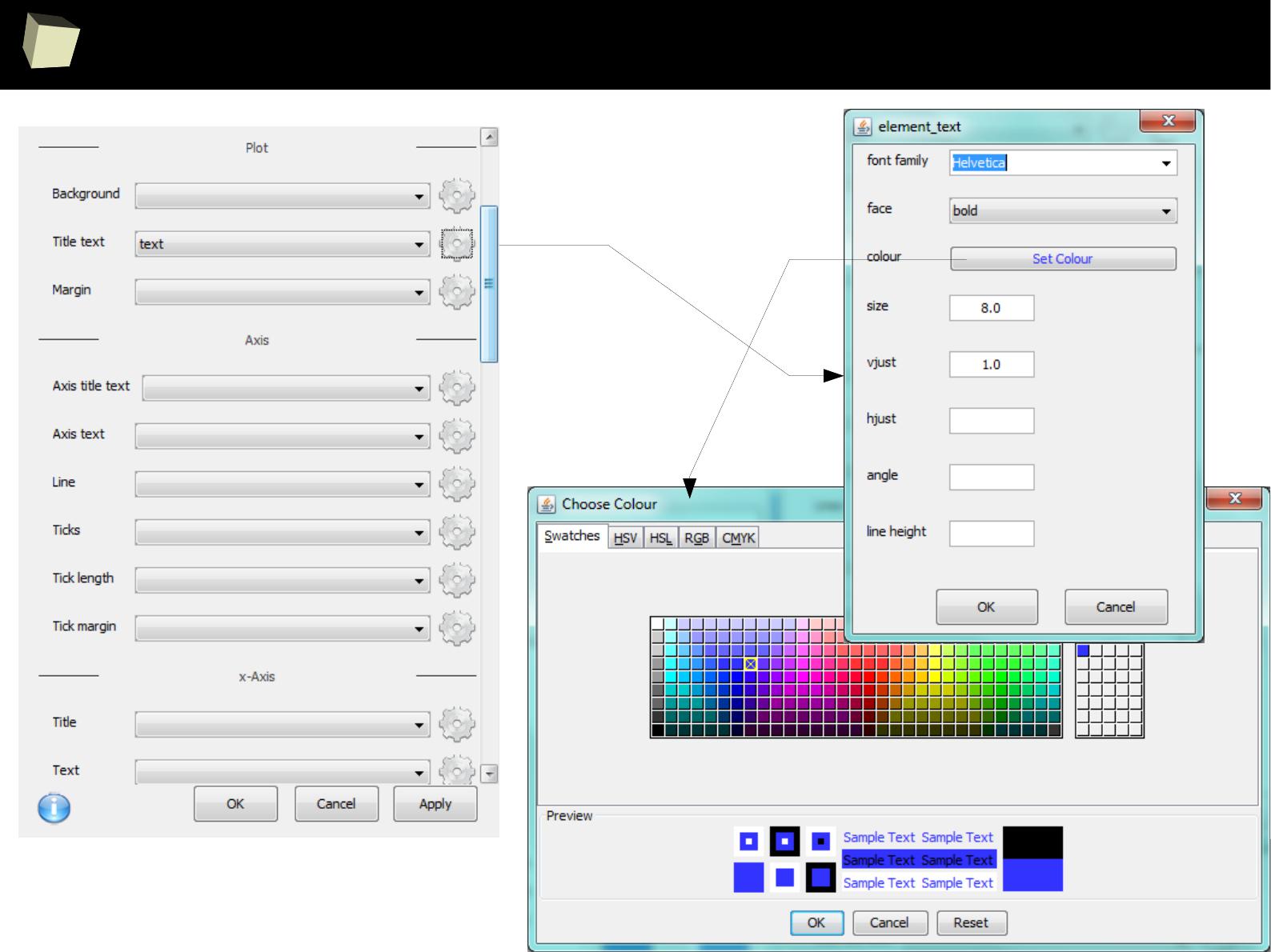Select the marked blue swatch in colour grid
The image size is (1271, 952).
click(751, 664)
